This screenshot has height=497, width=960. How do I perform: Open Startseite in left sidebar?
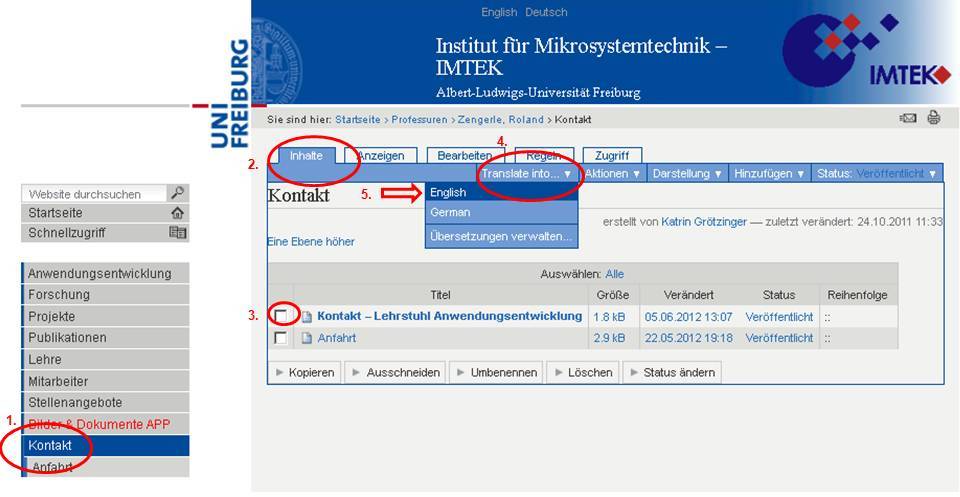pos(105,213)
